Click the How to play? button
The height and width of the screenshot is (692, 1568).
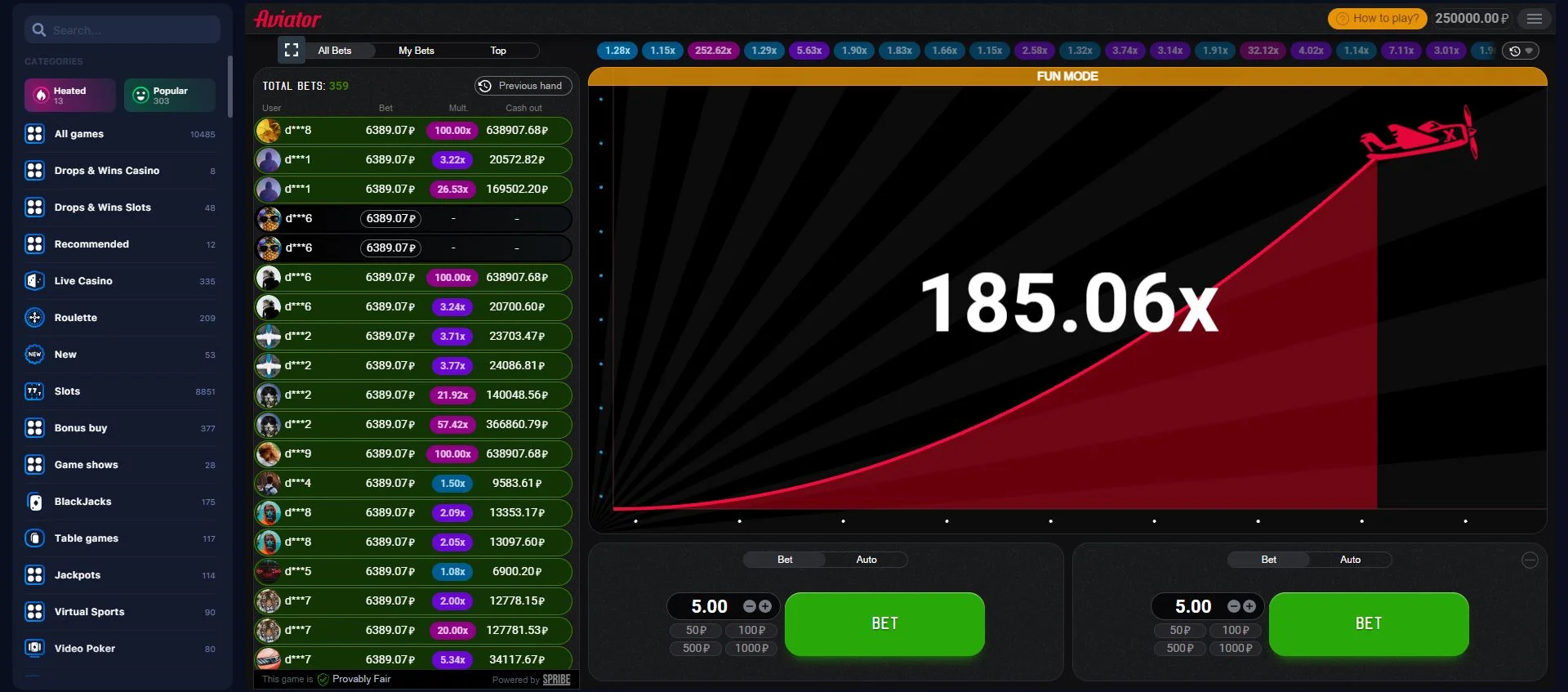(x=1378, y=19)
